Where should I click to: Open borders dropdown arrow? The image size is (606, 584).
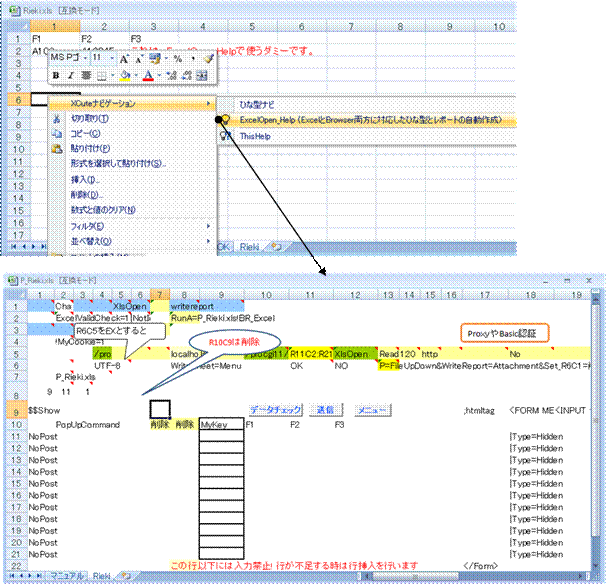pos(112,75)
